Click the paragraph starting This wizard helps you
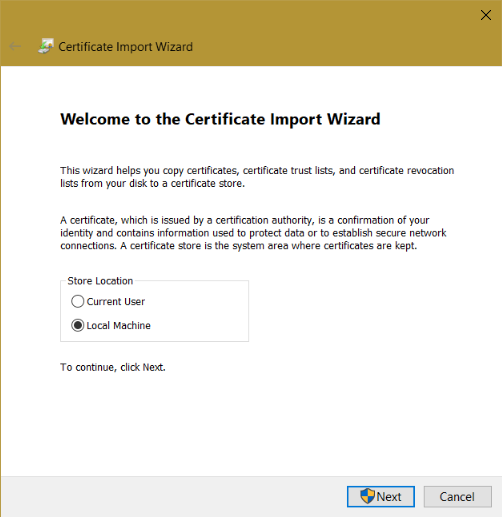502x517 pixels. (257, 177)
